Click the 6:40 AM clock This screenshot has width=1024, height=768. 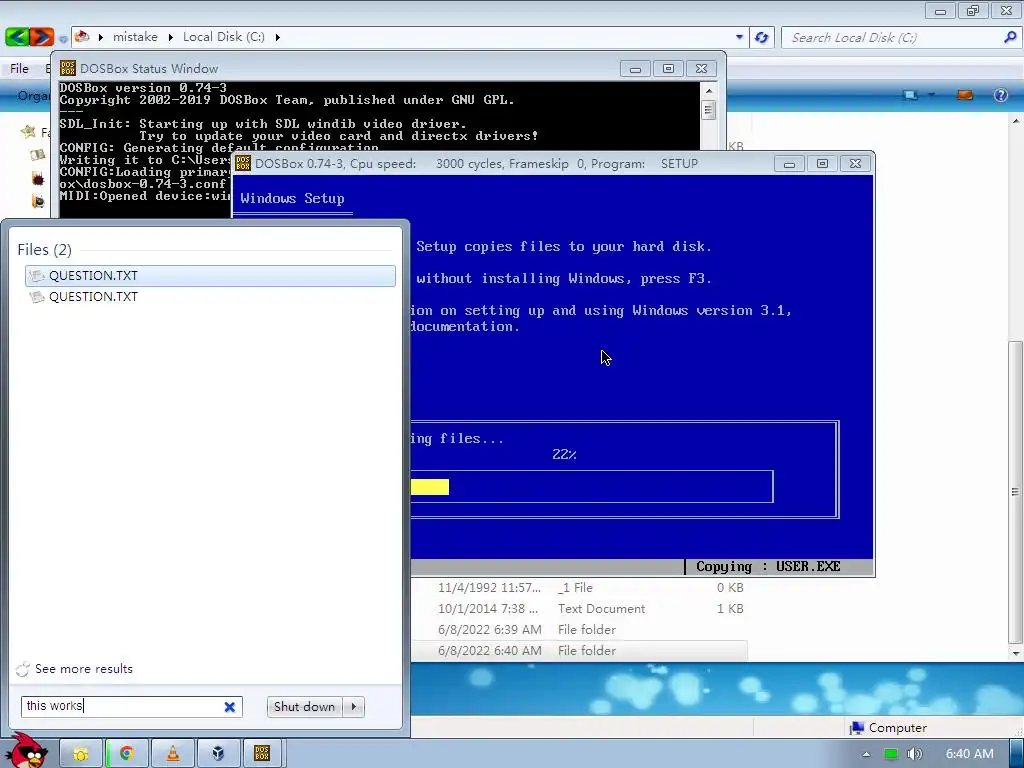970,754
